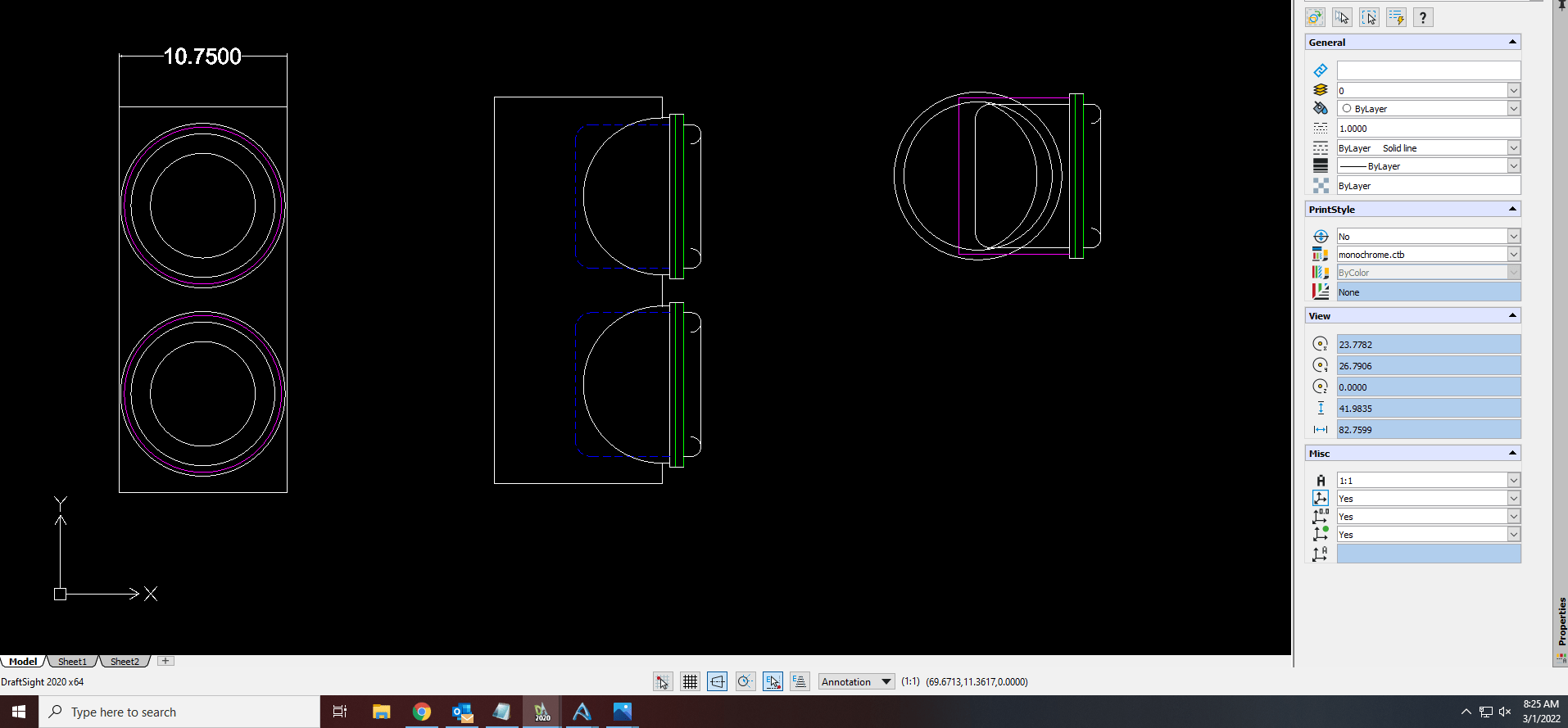
Task: Click the Windows Start button
Action: point(19,712)
